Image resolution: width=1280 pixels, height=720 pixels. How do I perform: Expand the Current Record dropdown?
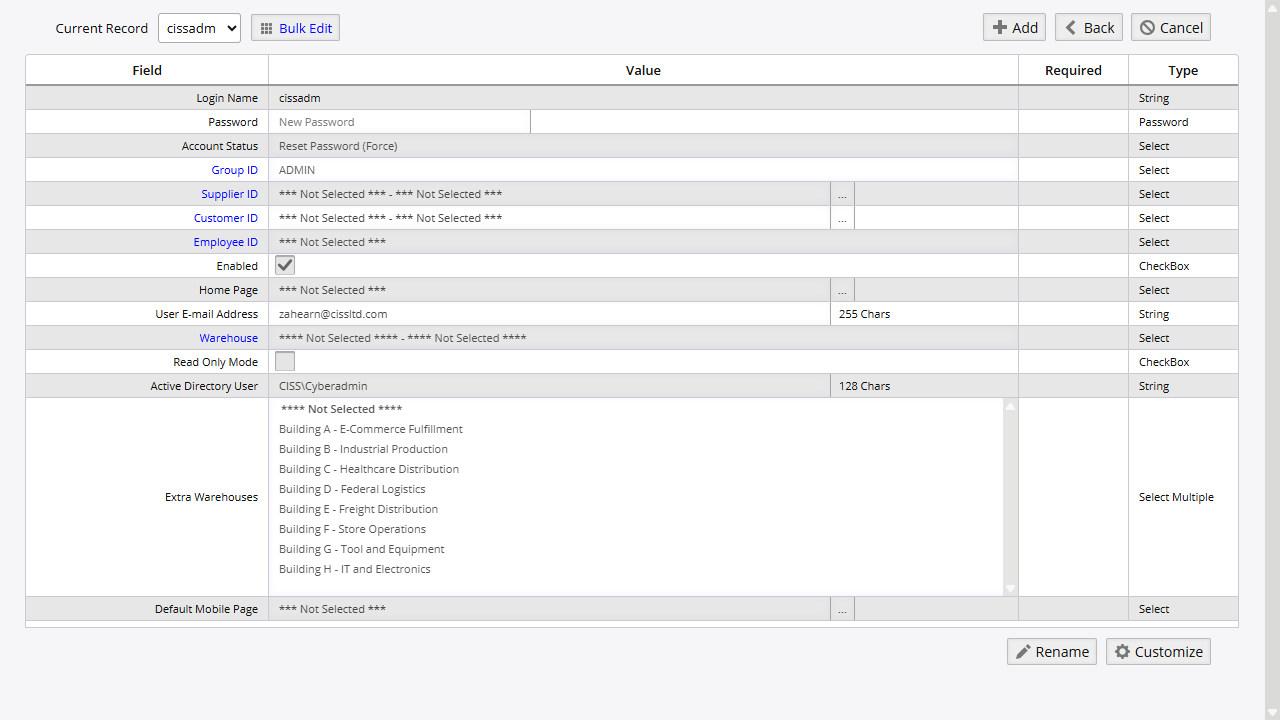[x=199, y=28]
